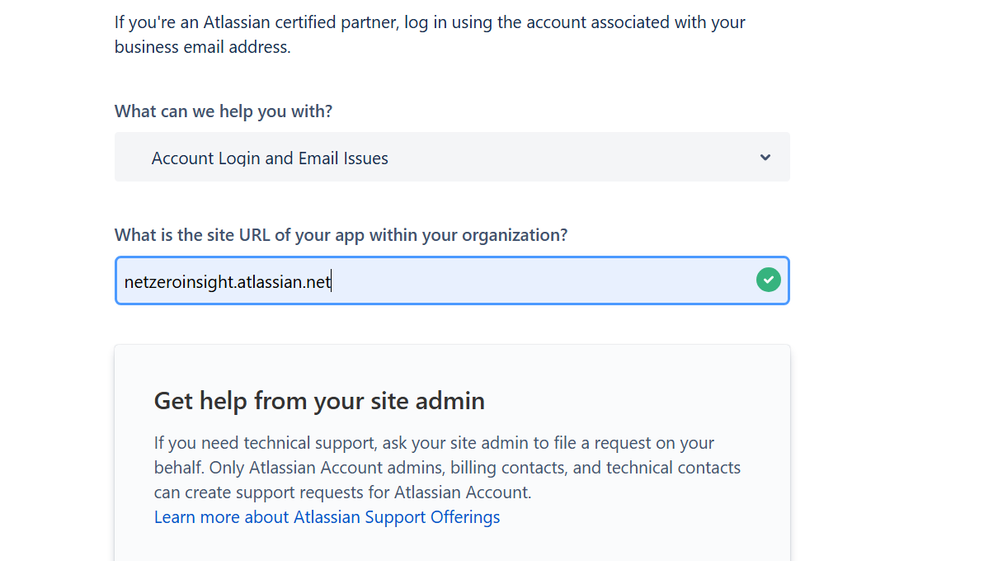Place cursor on the netzeroinsight.atlassian.net text
The image size is (998, 561).
tap(227, 282)
